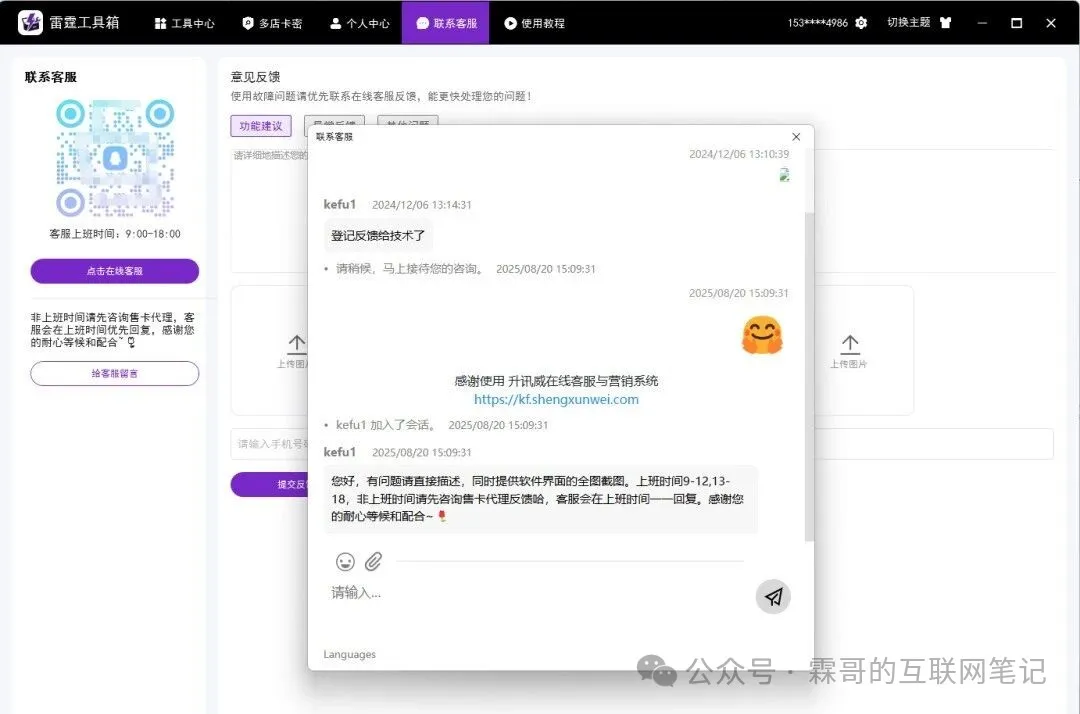Screen dimensions: 1080x714
Task: Click the 给客服留言 button
Action: [114, 373]
